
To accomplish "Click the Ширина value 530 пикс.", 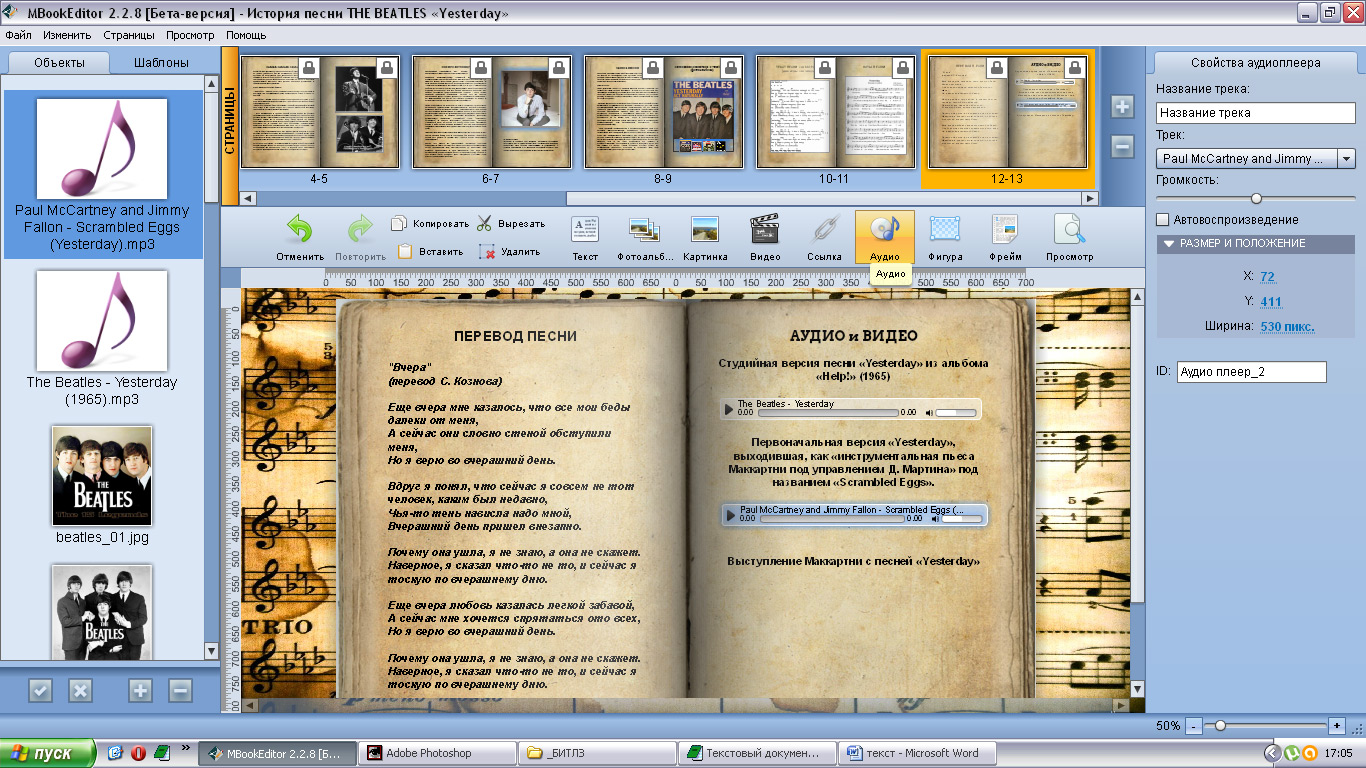I will tap(1287, 326).
